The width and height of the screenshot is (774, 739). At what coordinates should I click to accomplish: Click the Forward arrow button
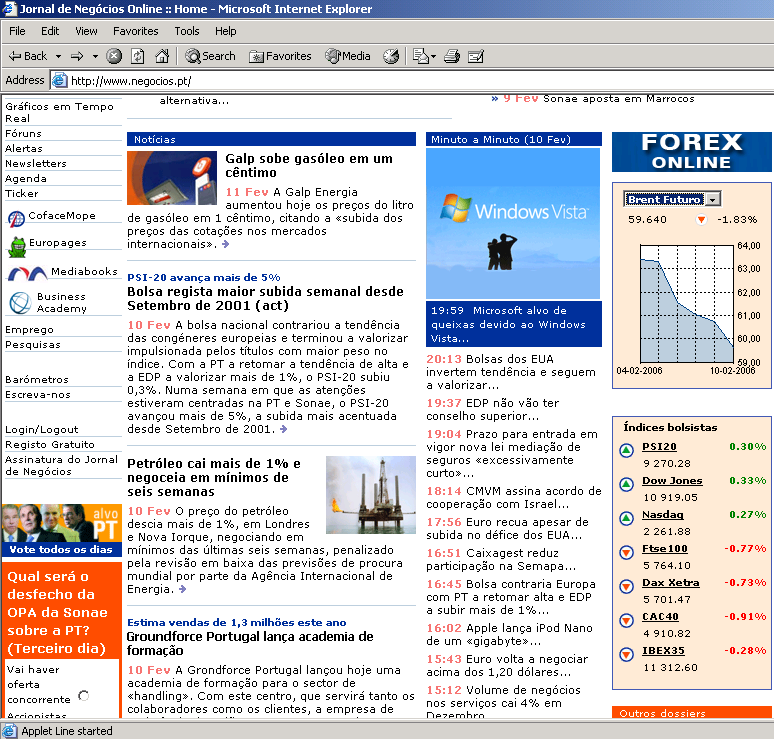[77, 56]
